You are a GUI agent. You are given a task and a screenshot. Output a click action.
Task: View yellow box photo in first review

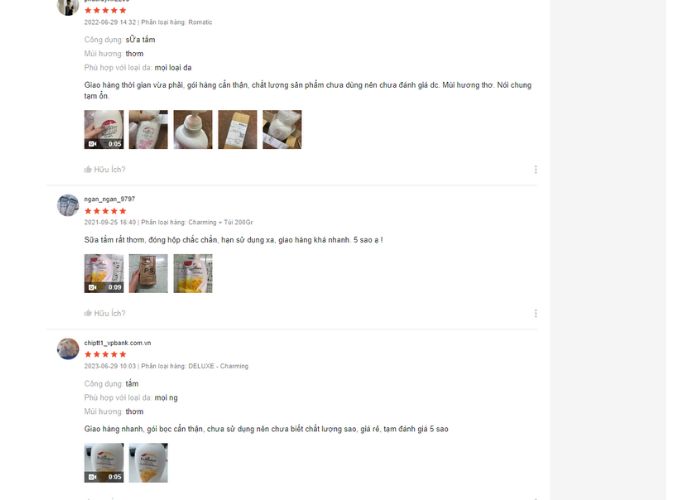pos(238,129)
